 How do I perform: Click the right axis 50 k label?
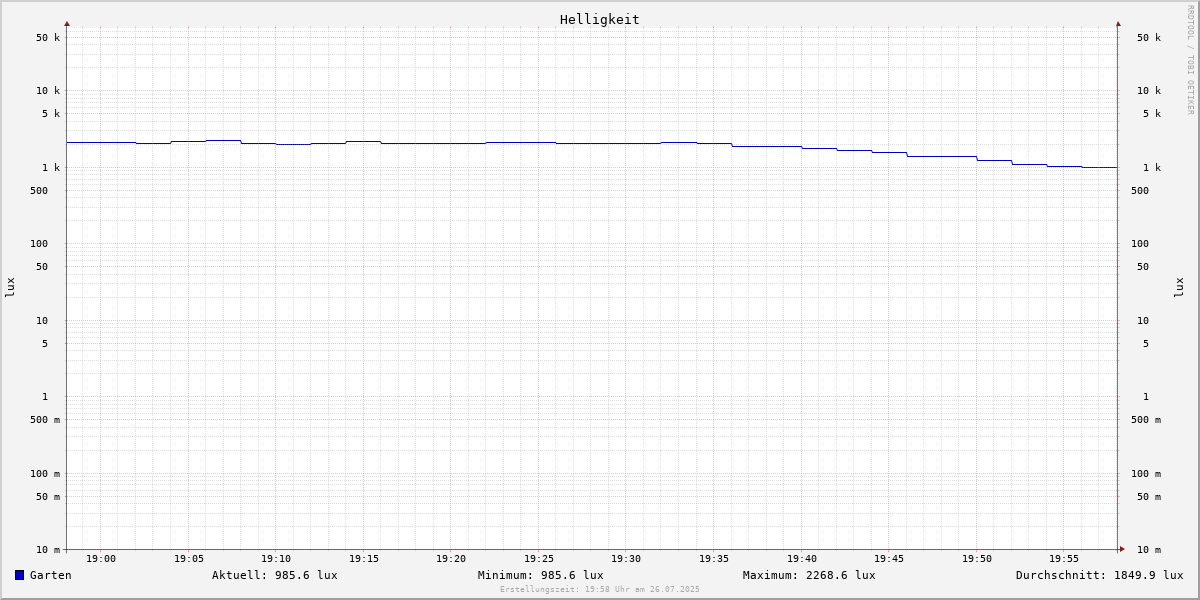click(x=1149, y=38)
